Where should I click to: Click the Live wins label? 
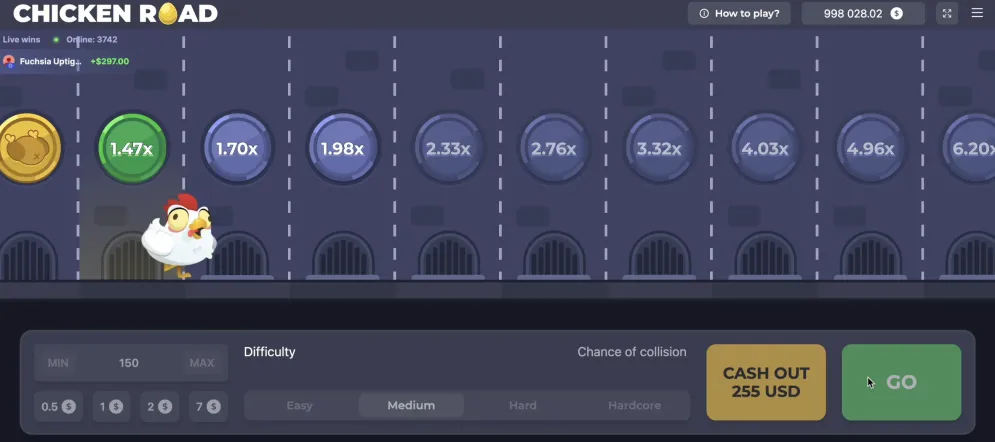[x=22, y=39]
